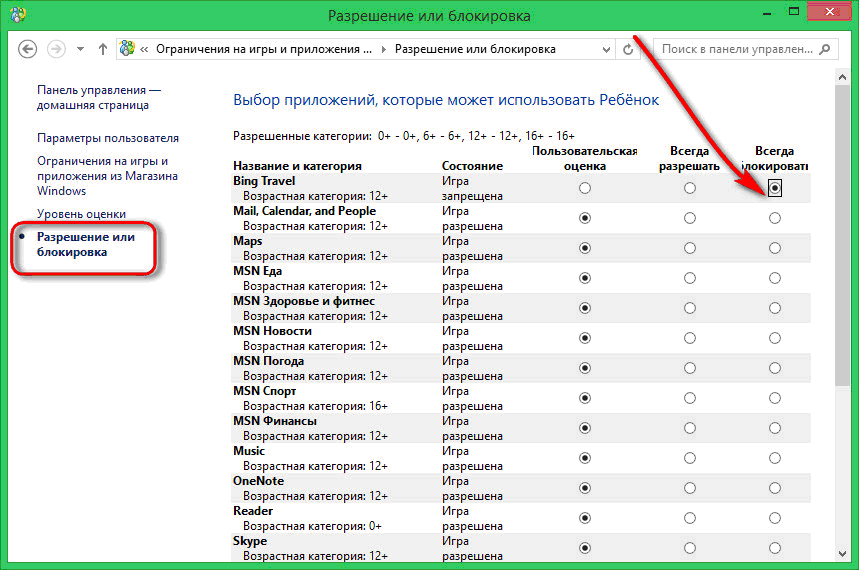Click 'Разрешенные категории' summary line
Viewport: 859px width, 570px height.
(404, 136)
